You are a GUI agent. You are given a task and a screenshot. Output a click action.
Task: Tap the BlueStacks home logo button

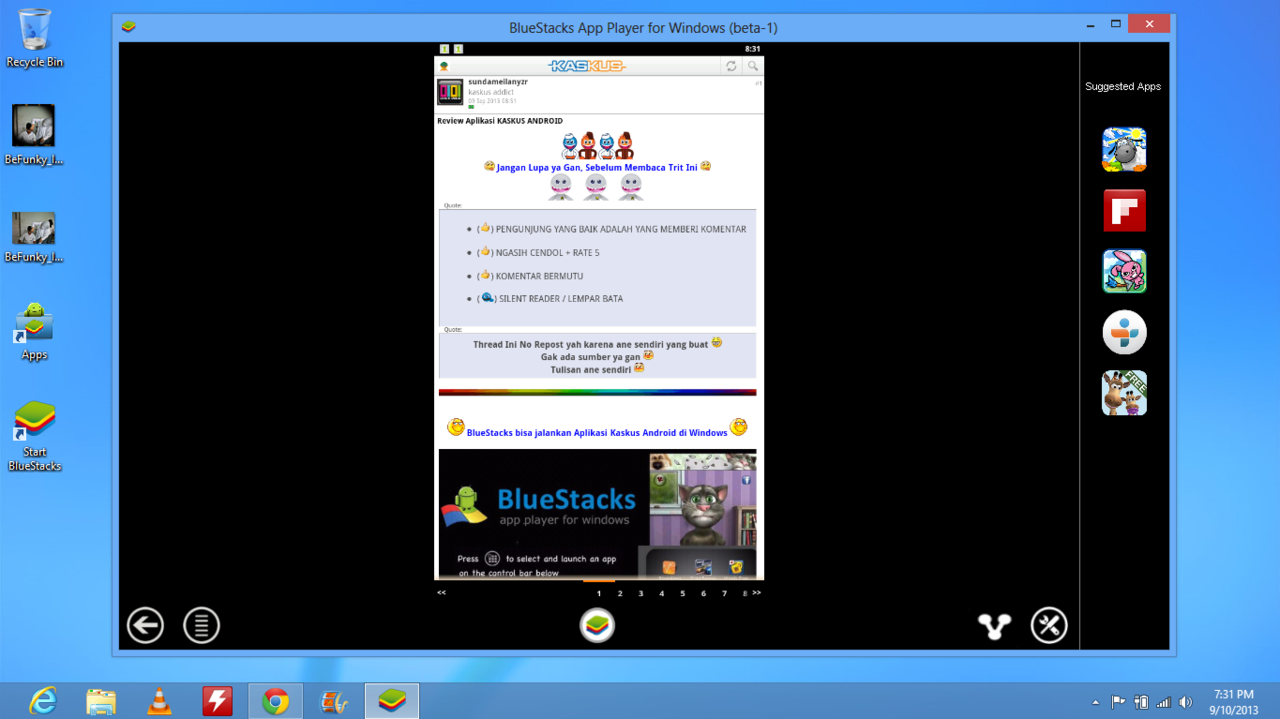pos(597,626)
